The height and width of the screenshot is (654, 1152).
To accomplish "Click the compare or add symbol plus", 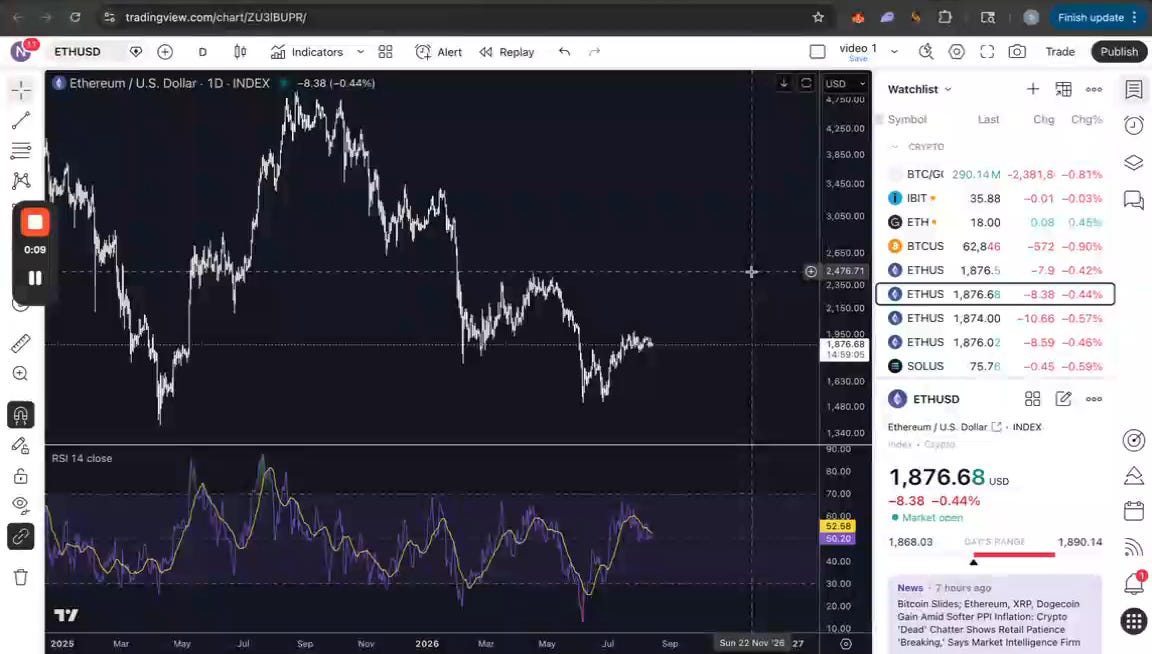I will click(165, 51).
